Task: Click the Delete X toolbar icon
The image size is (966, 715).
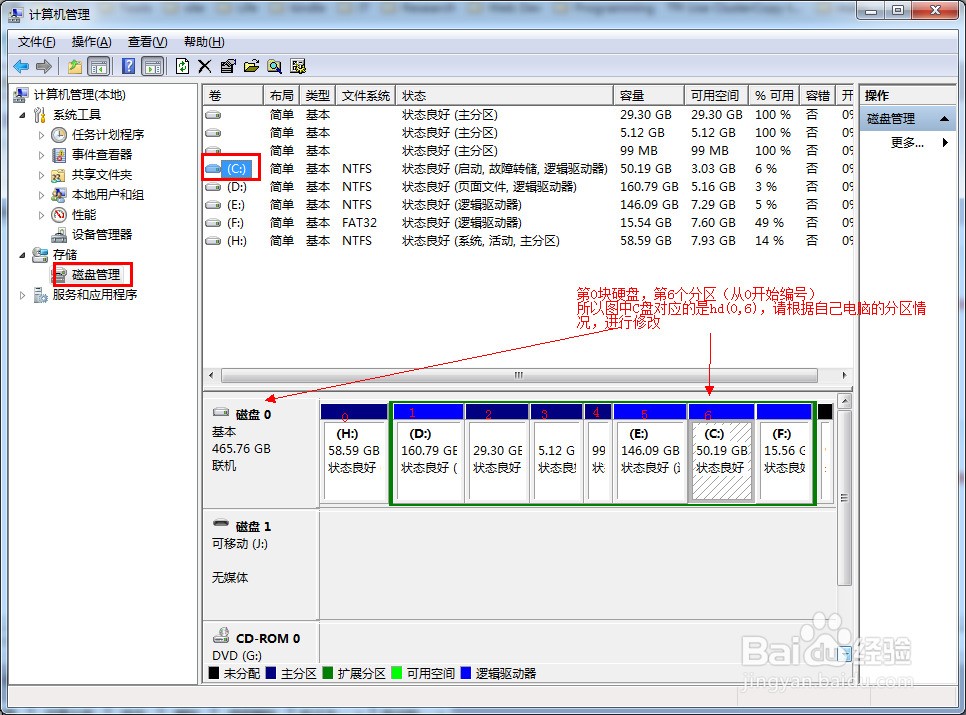Action: coord(205,66)
